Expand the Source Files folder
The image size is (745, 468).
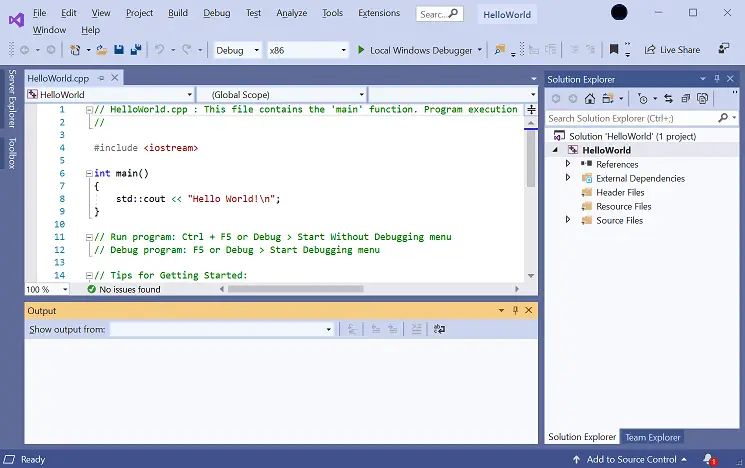pyautogui.click(x=568, y=220)
